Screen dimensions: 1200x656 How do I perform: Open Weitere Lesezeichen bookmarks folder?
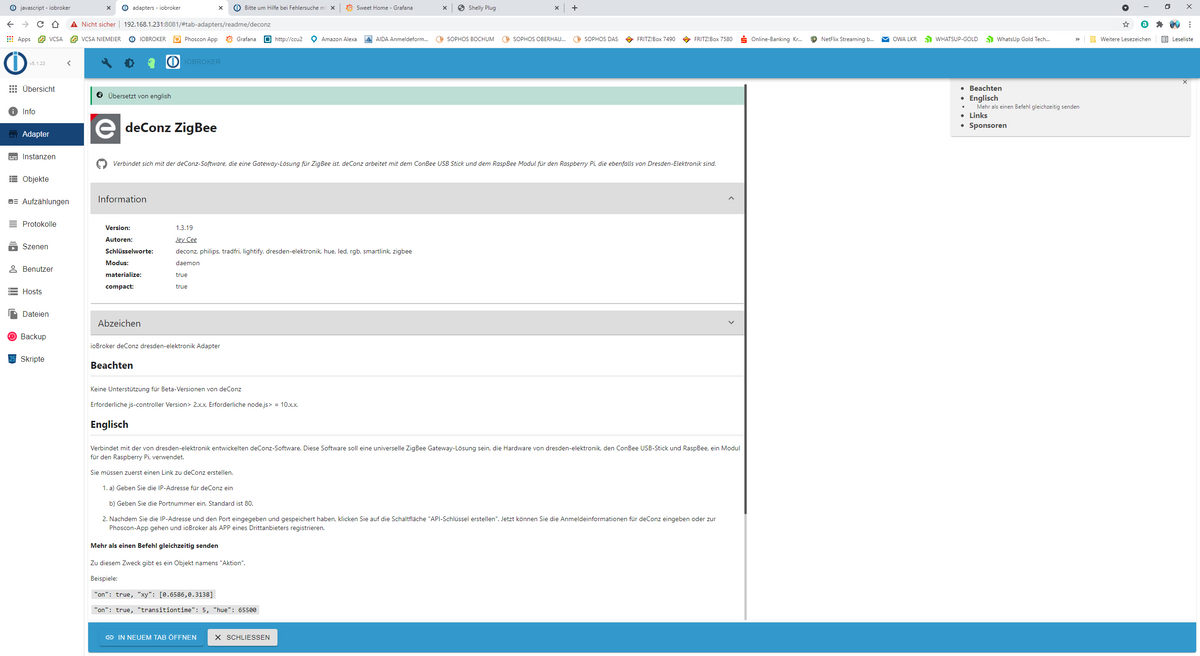(1122, 39)
